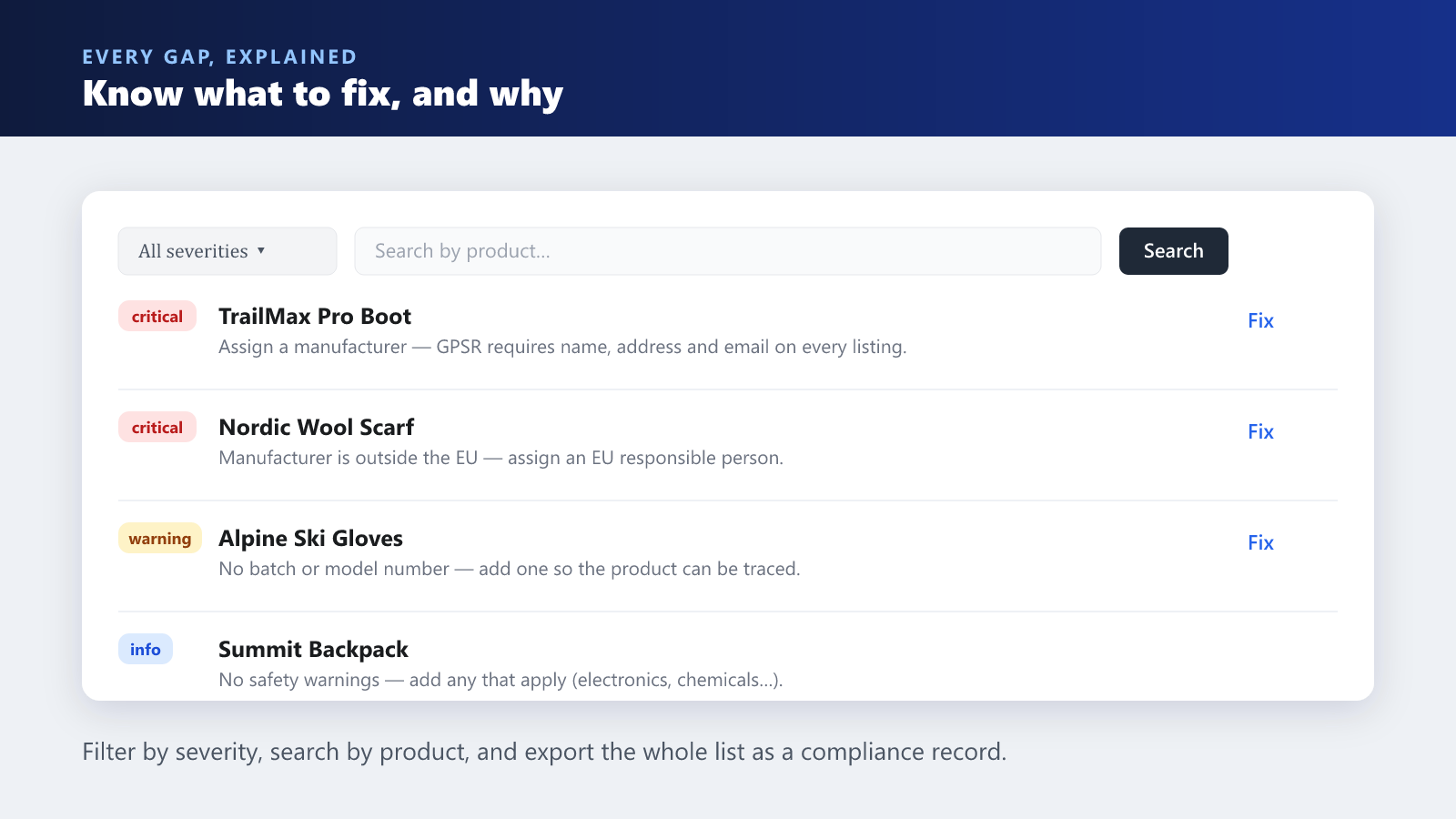Open the All severities dropdown
Viewport: 1456px width, 819px height.
[227, 251]
